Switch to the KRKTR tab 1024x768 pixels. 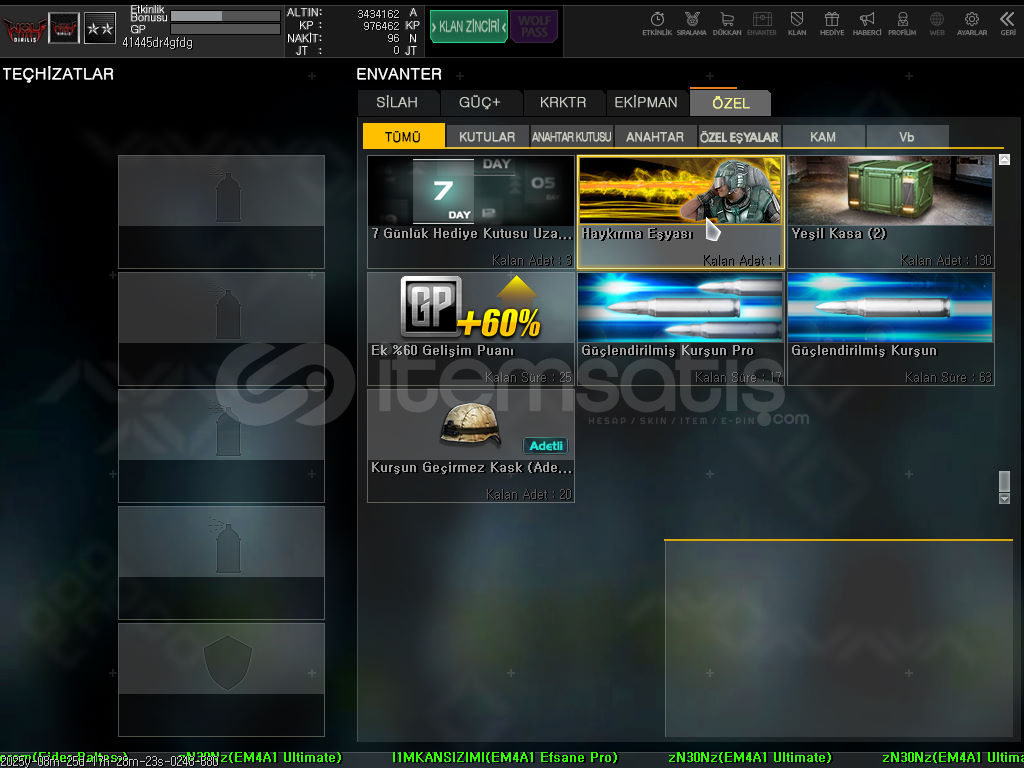(x=563, y=103)
